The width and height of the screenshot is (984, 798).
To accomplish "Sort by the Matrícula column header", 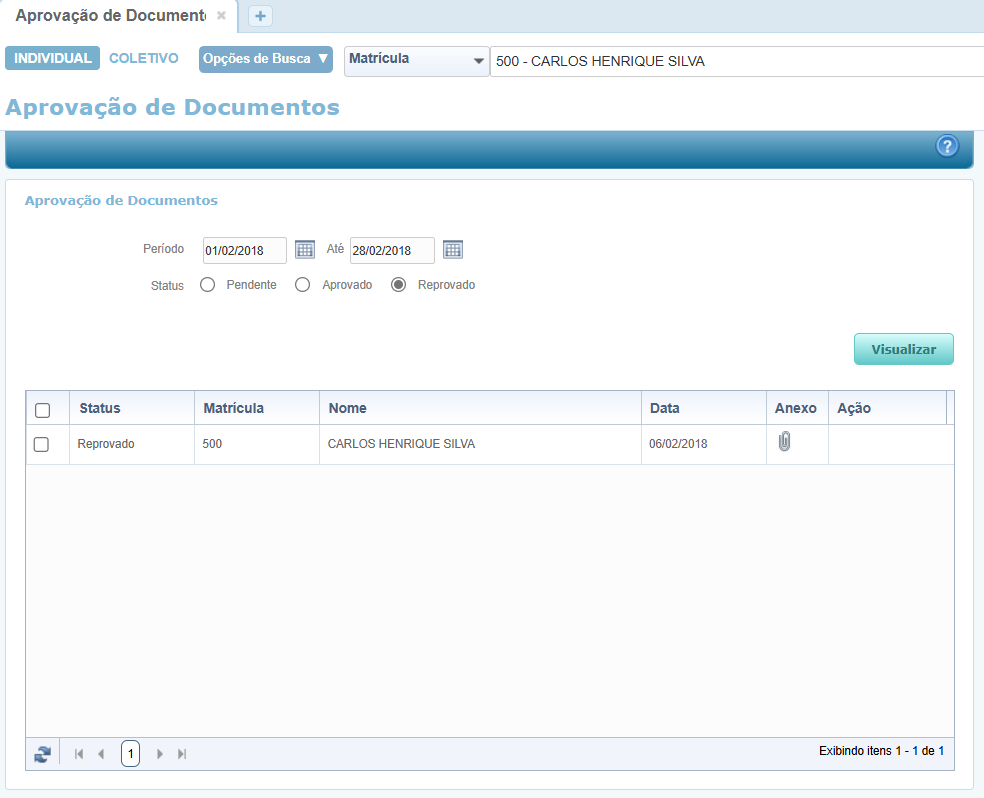I will click(x=257, y=408).
